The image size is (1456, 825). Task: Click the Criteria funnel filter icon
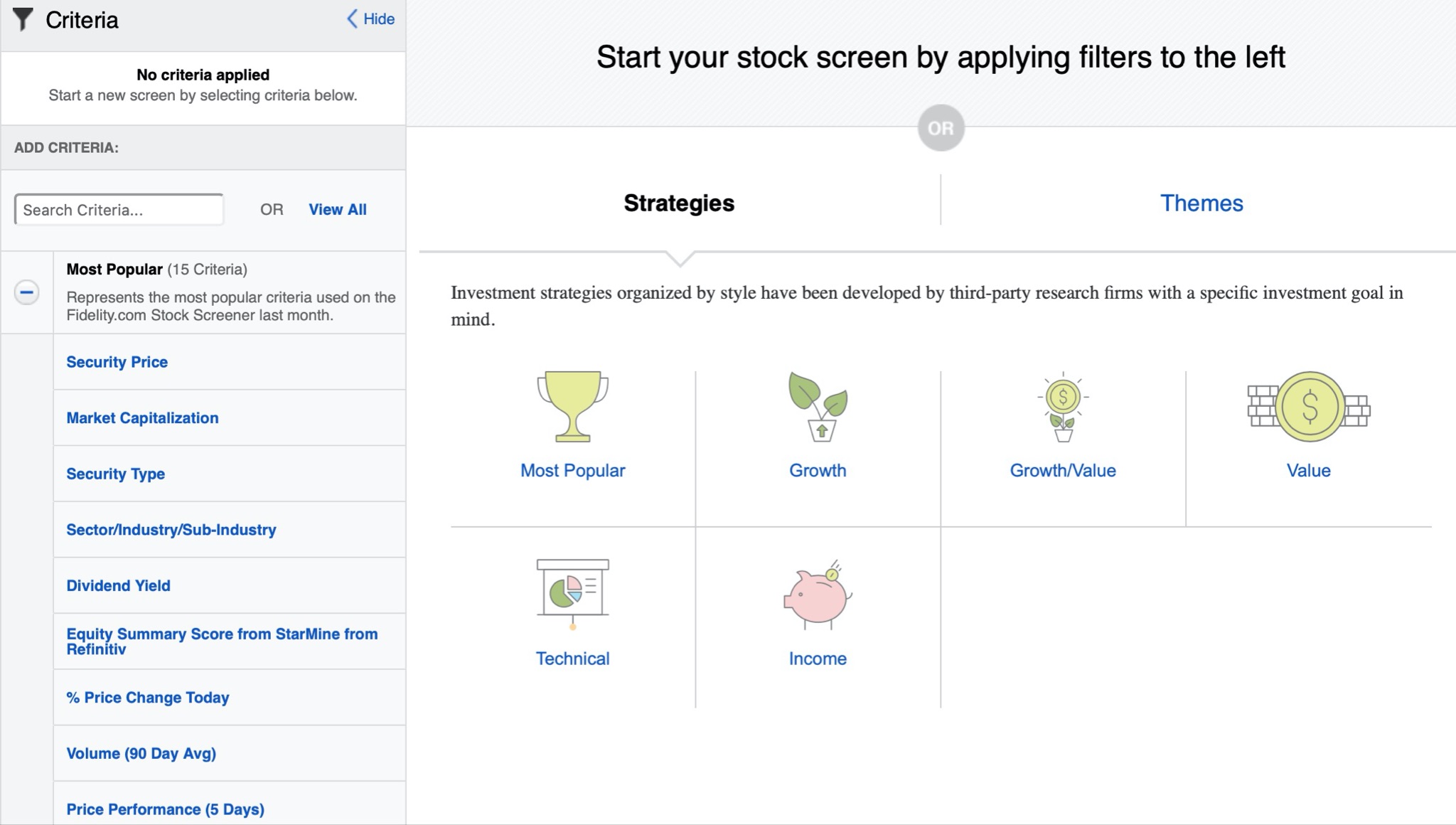pyautogui.click(x=23, y=19)
